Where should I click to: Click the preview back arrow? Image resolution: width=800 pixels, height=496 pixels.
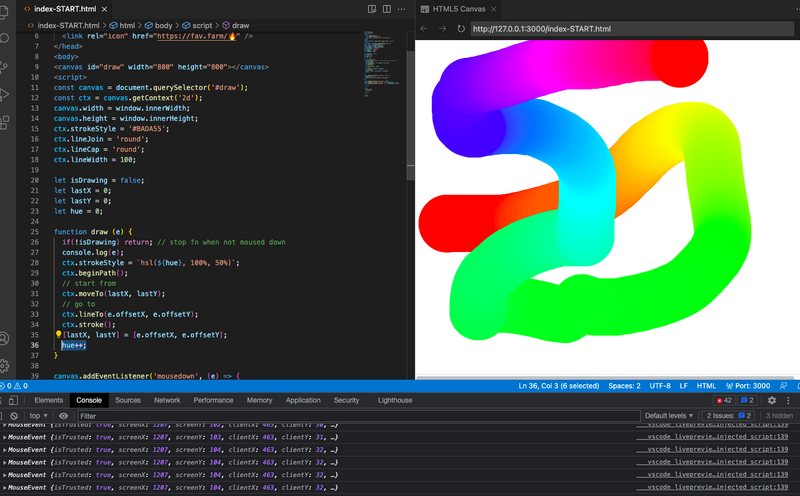pos(424,28)
